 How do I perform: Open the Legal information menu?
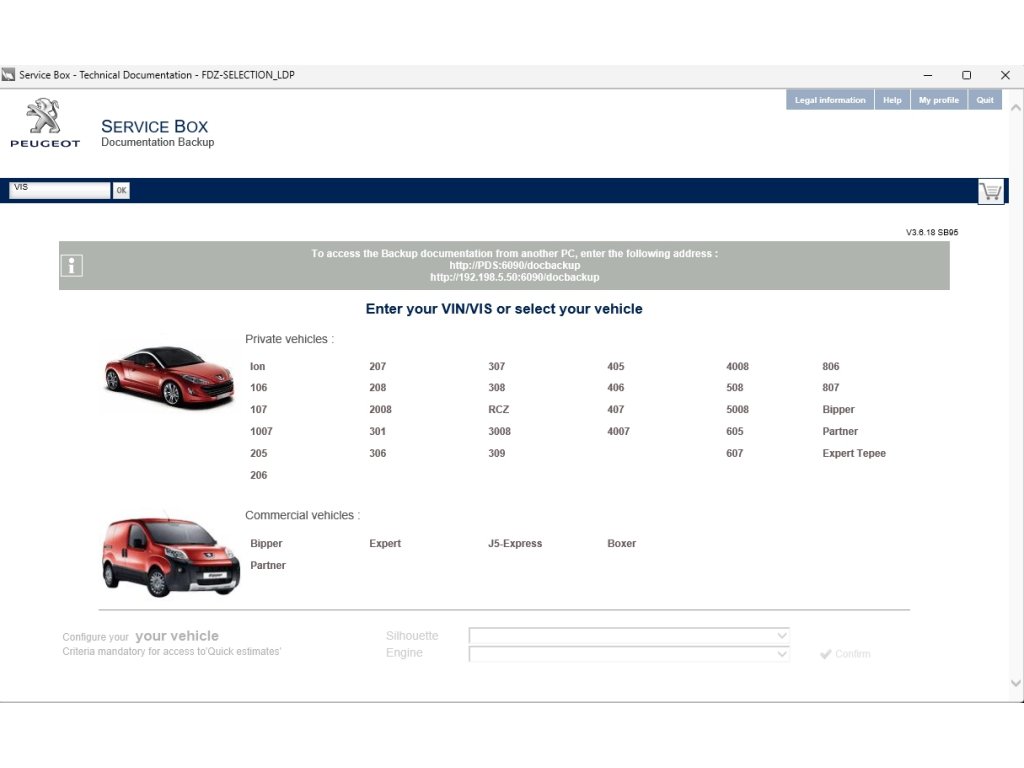[829, 100]
